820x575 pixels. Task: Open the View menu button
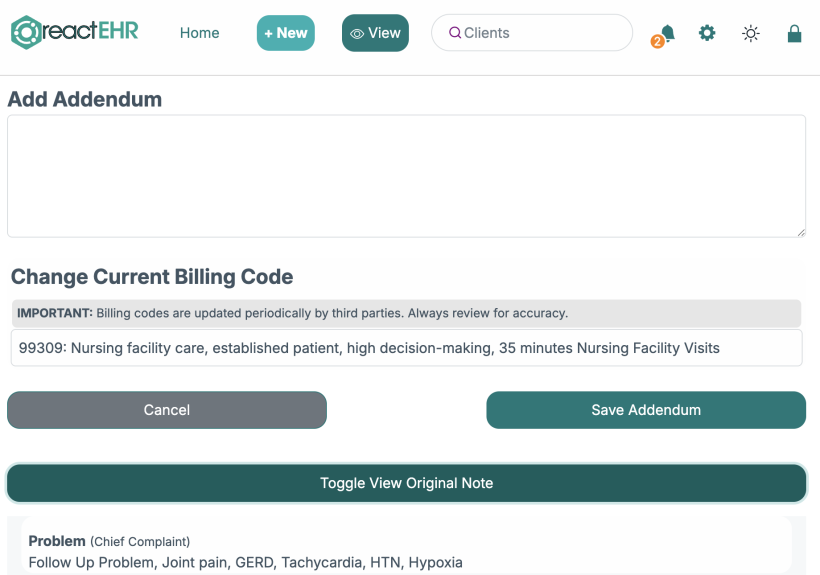coord(375,33)
